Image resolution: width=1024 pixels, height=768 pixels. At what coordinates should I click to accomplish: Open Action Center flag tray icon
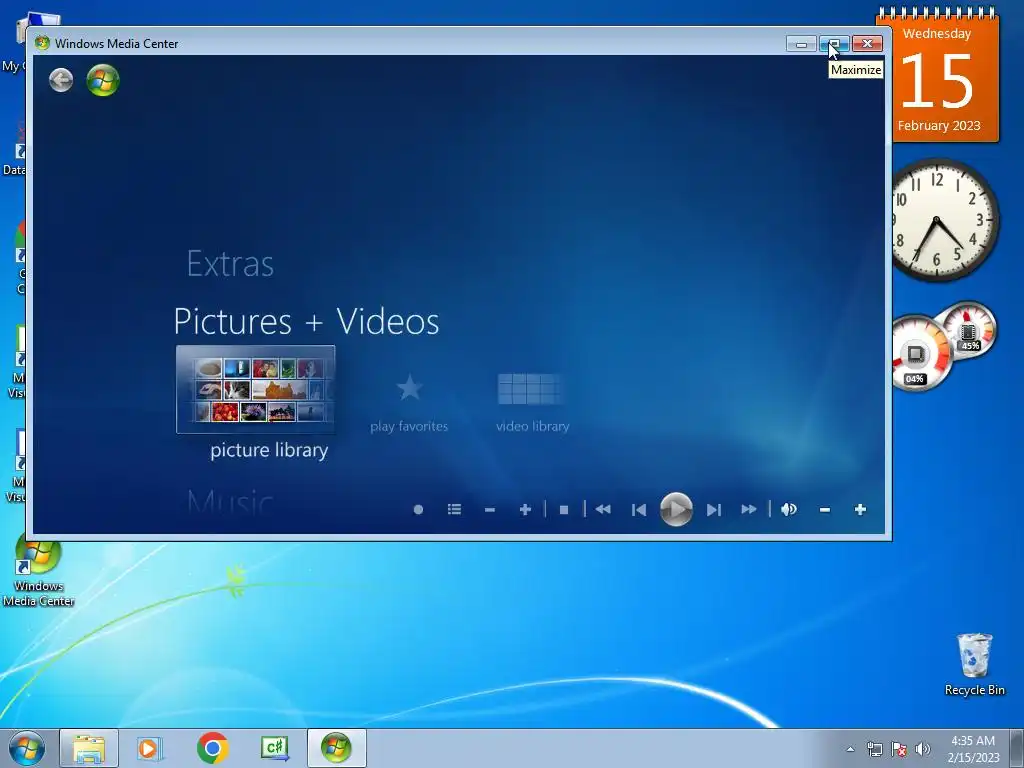[x=899, y=749]
